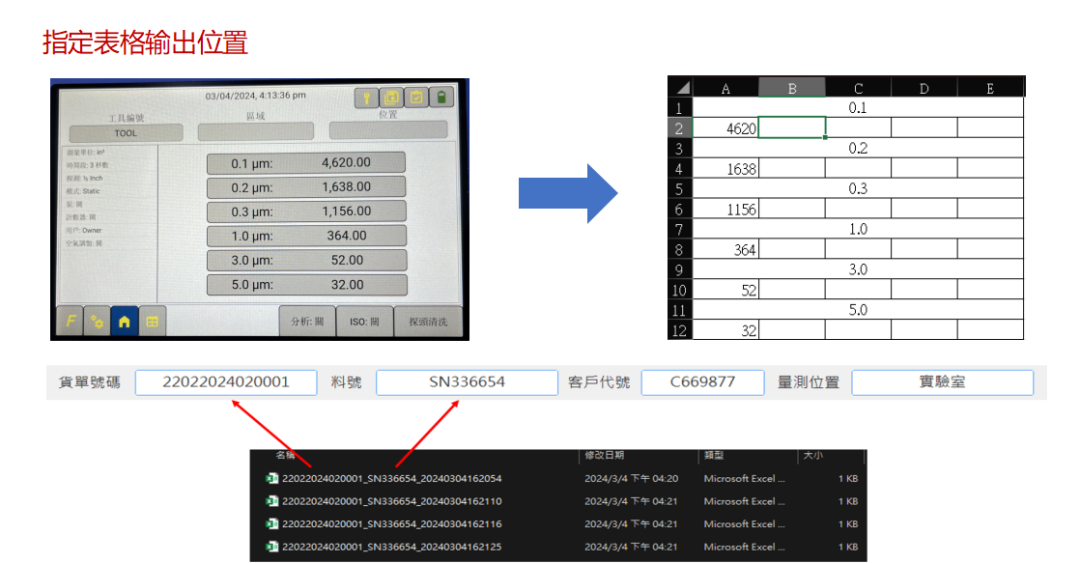Image resolution: width=1080 pixels, height=563 pixels.
Task: Toggle the 分析: 關 analysis switch
Action: coord(307,321)
